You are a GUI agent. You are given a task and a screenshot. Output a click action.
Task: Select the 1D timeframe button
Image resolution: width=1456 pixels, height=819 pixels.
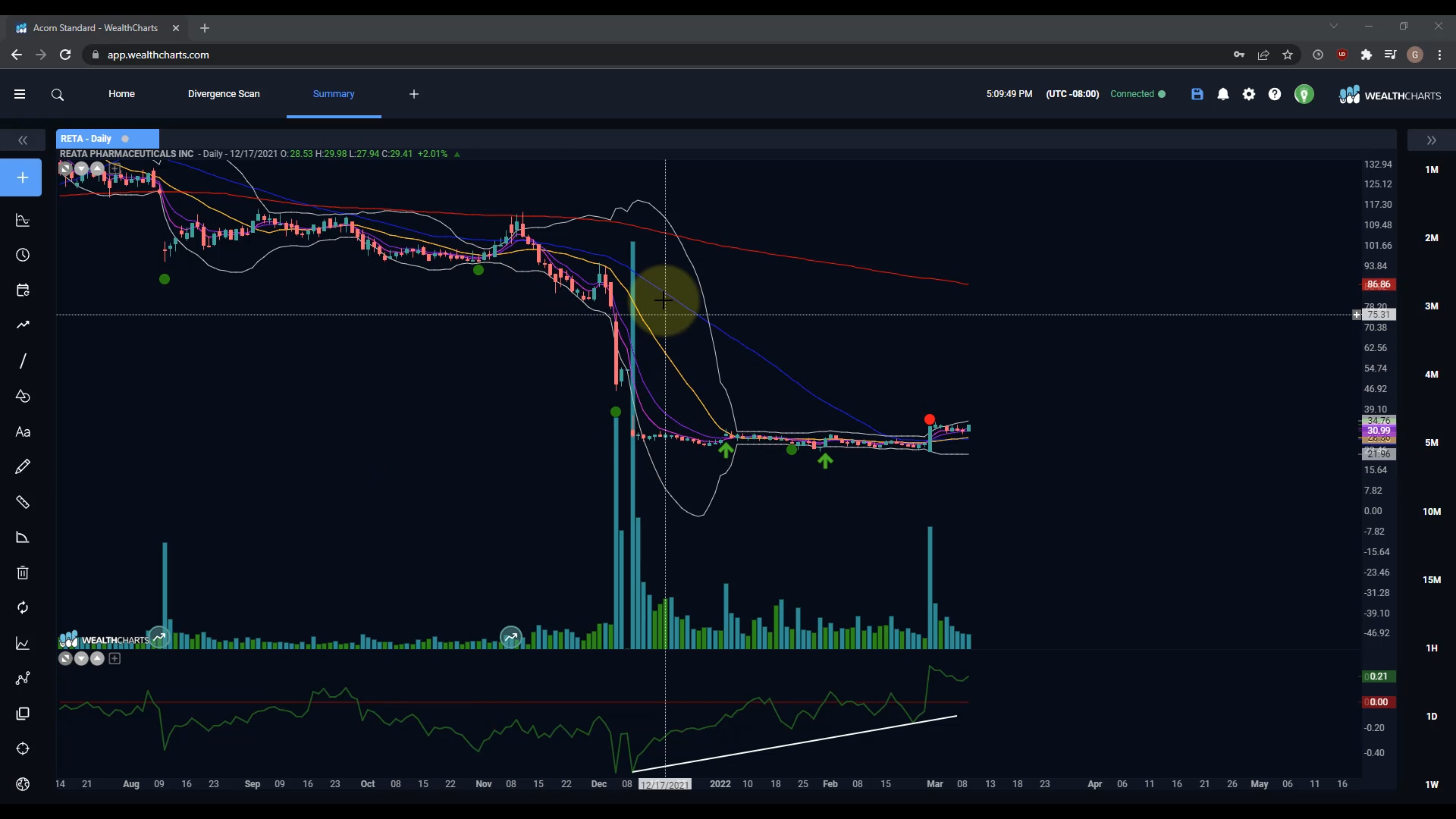[x=1431, y=716]
